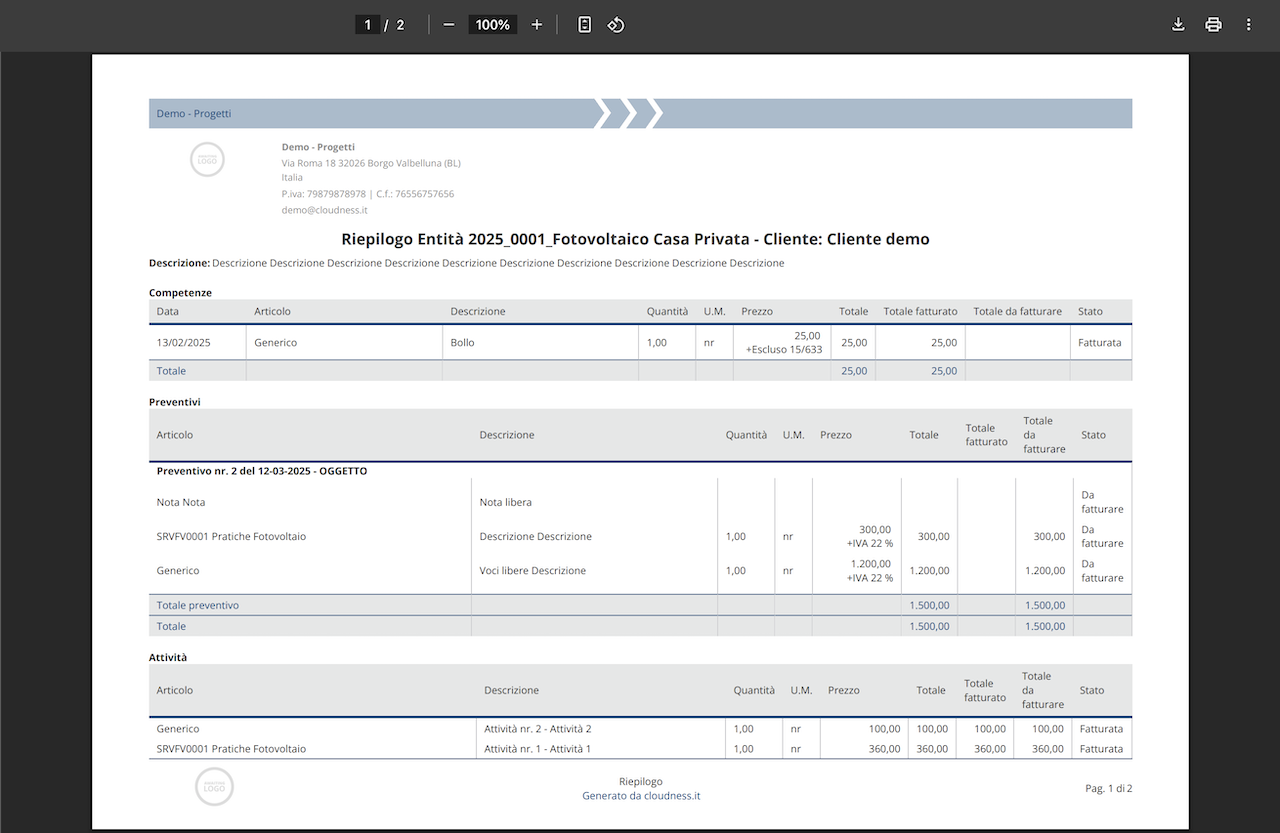This screenshot has height=833, width=1280.
Task: Click the P.iva and C.f. line
Action: click(368, 194)
